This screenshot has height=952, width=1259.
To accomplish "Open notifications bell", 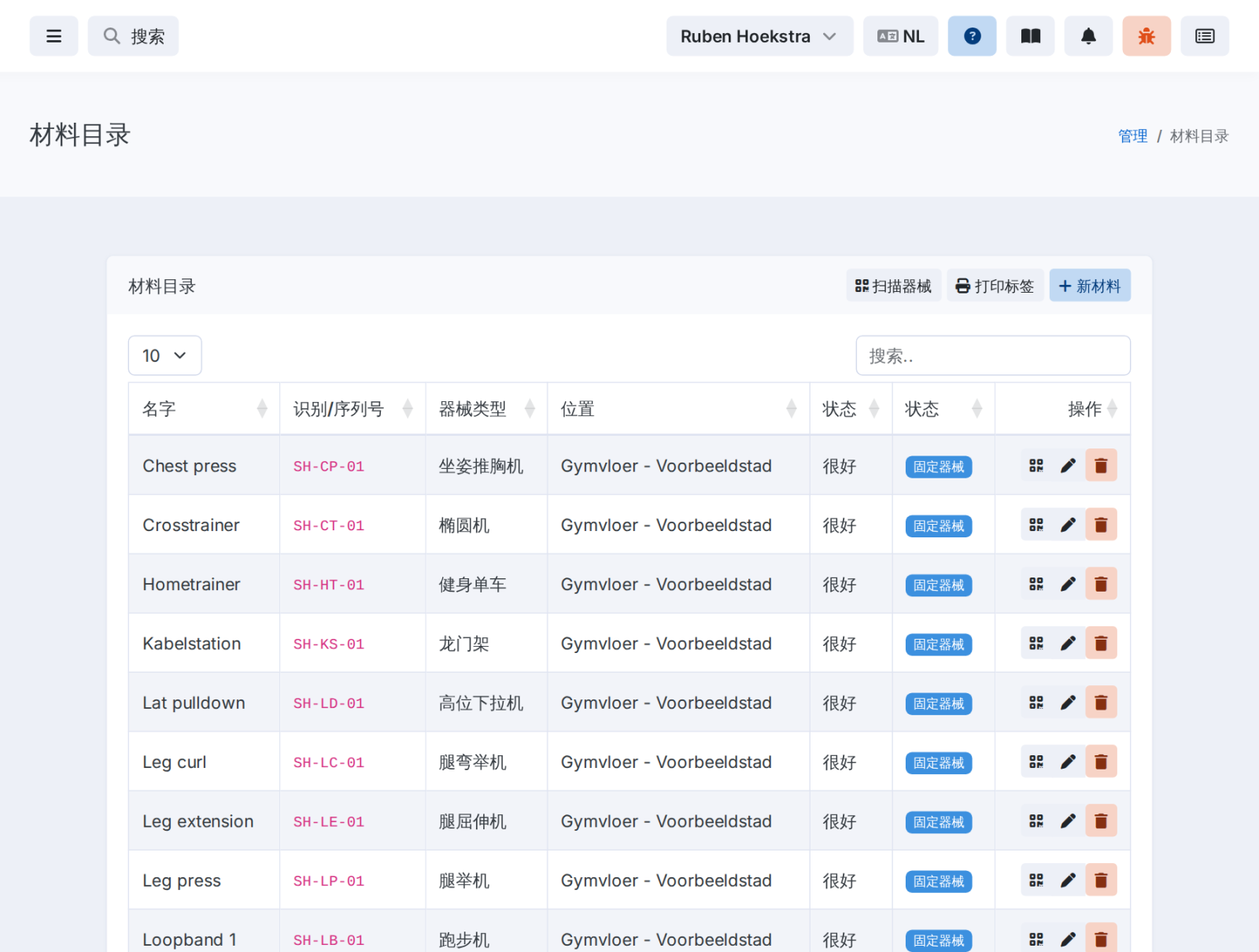I will click(1088, 36).
